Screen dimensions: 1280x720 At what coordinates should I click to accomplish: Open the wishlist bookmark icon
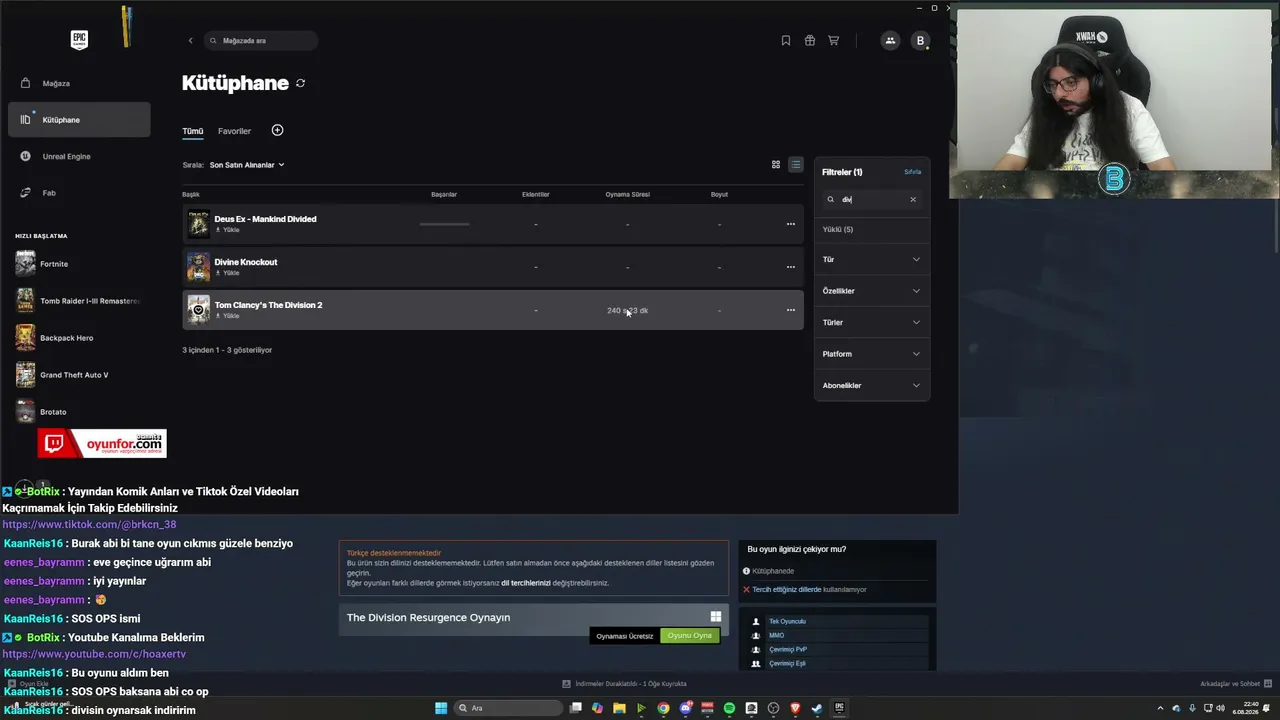coord(786,41)
